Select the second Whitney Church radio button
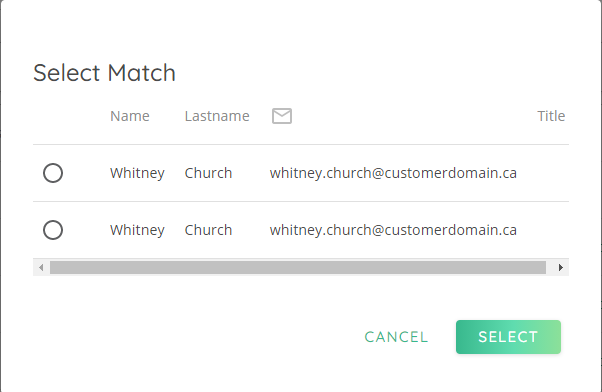This screenshot has width=602, height=392. (x=53, y=230)
